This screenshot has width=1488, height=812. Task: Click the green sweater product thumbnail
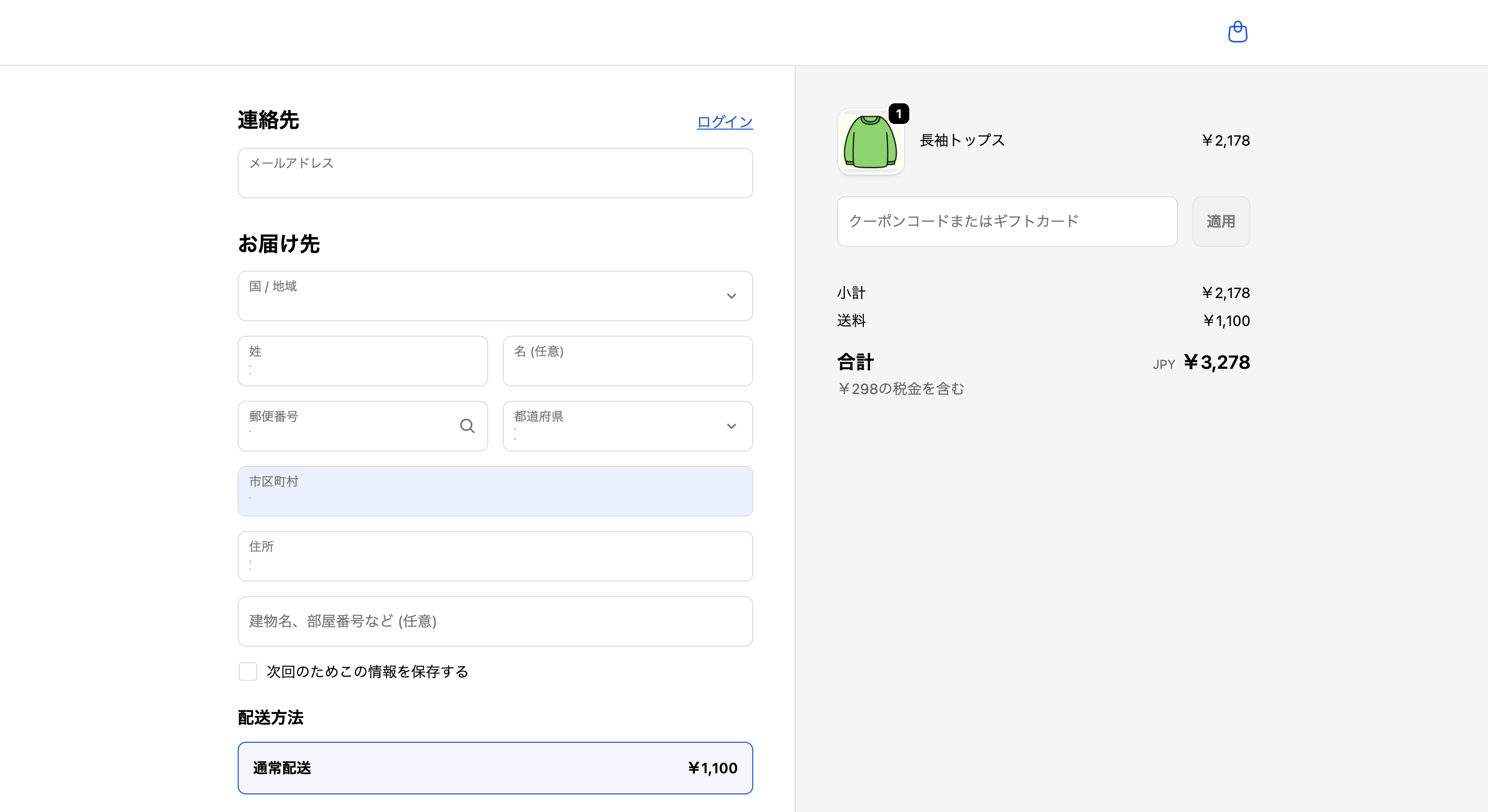coord(871,142)
